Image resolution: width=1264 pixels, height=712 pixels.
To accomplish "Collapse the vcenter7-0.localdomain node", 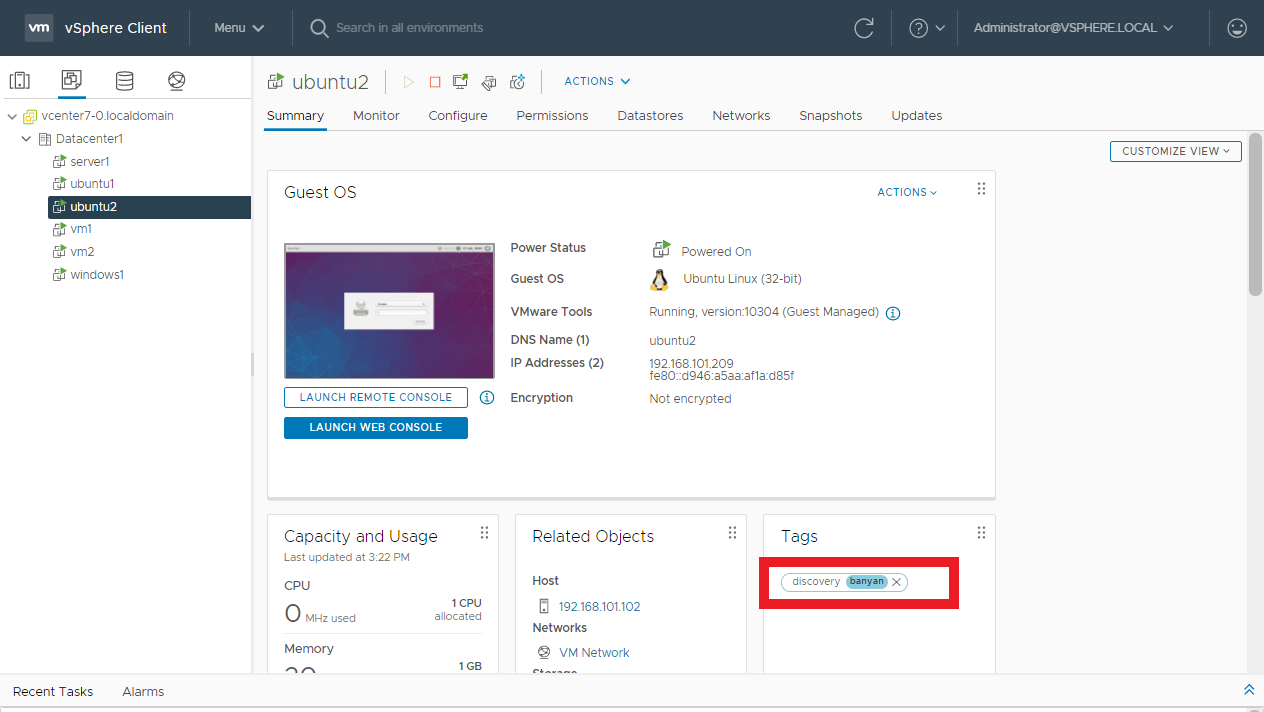I will click(12, 116).
